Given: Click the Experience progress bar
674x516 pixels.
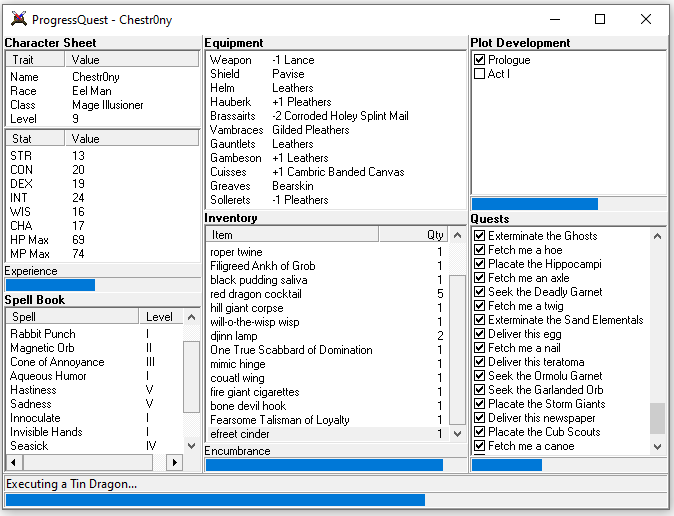Looking at the screenshot, I should coord(102,285).
